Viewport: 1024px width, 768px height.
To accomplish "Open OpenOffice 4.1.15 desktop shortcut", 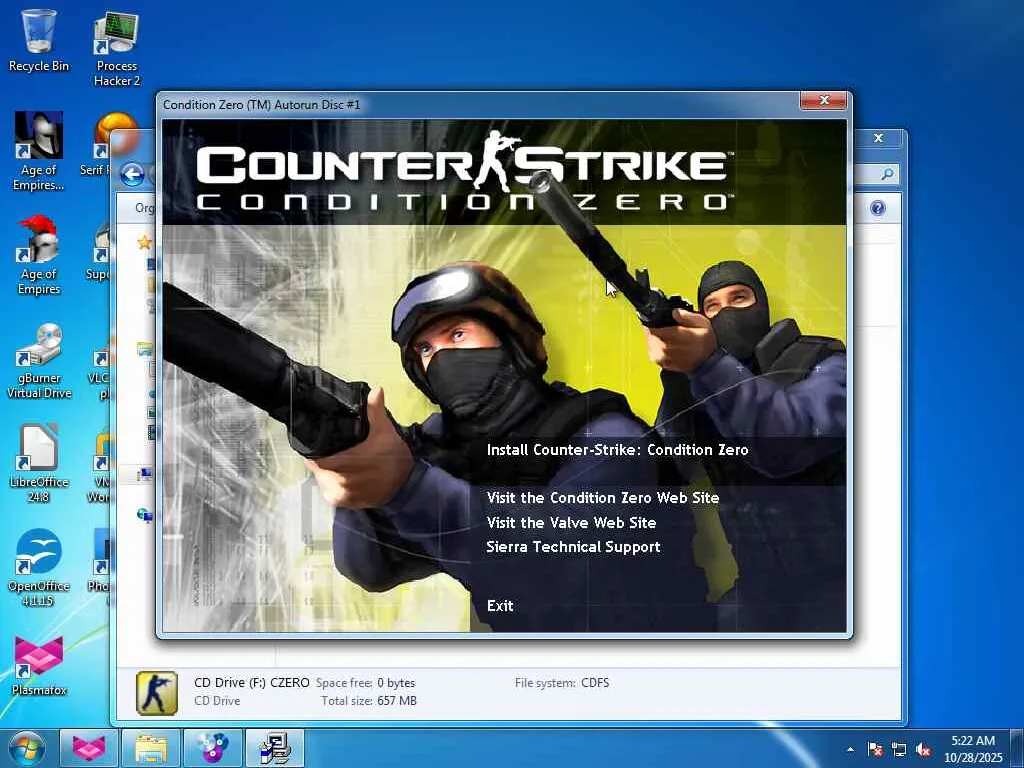I will click(39, 568).
